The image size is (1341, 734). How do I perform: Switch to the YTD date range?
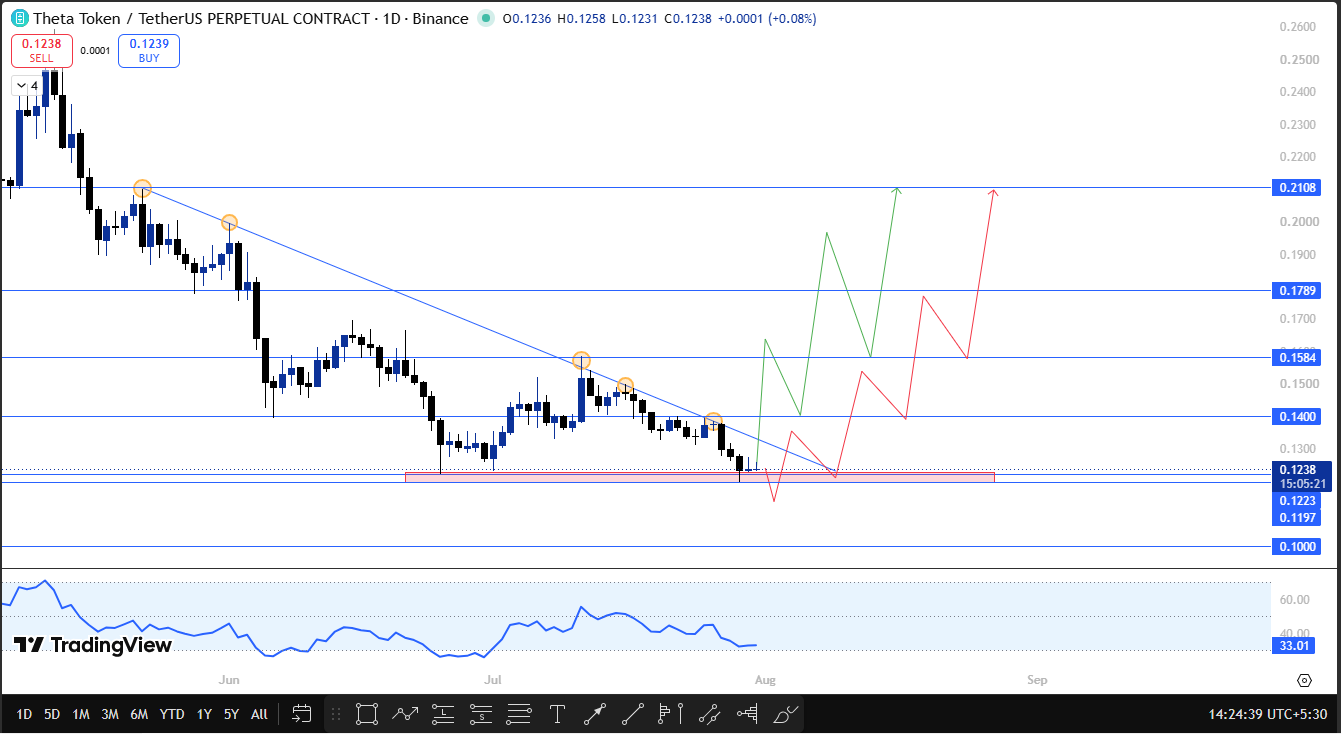tap(172, 714)
